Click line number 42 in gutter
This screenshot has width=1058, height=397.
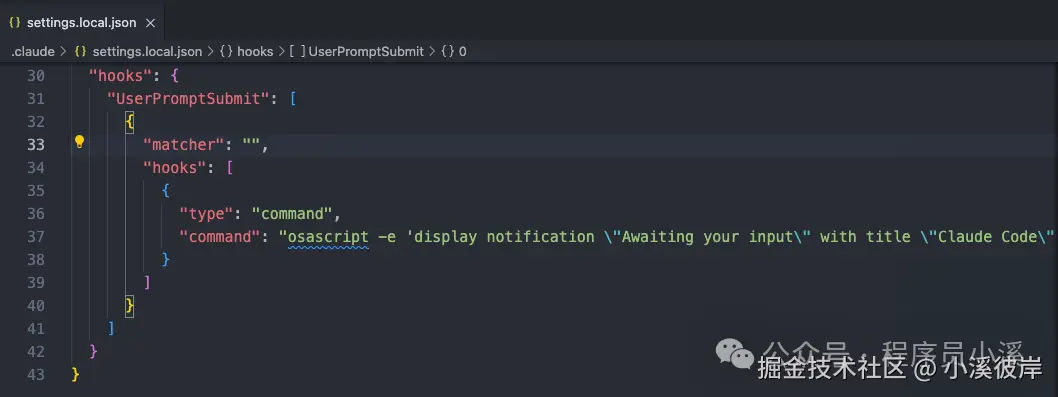(36, 351)
